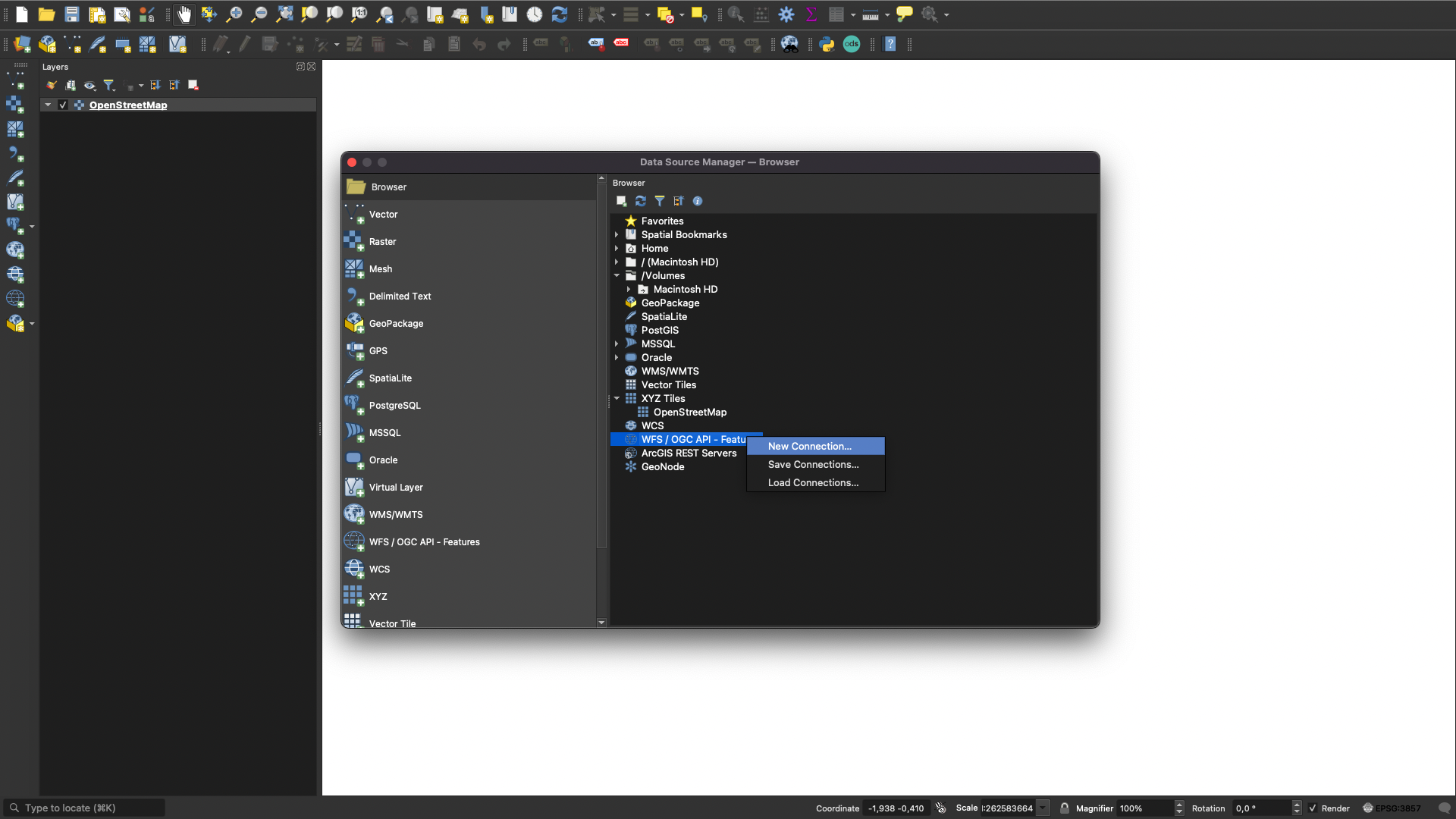Click the Save Project floppy icon
This screenshot has height=819, width=1456.
[72, 14]
